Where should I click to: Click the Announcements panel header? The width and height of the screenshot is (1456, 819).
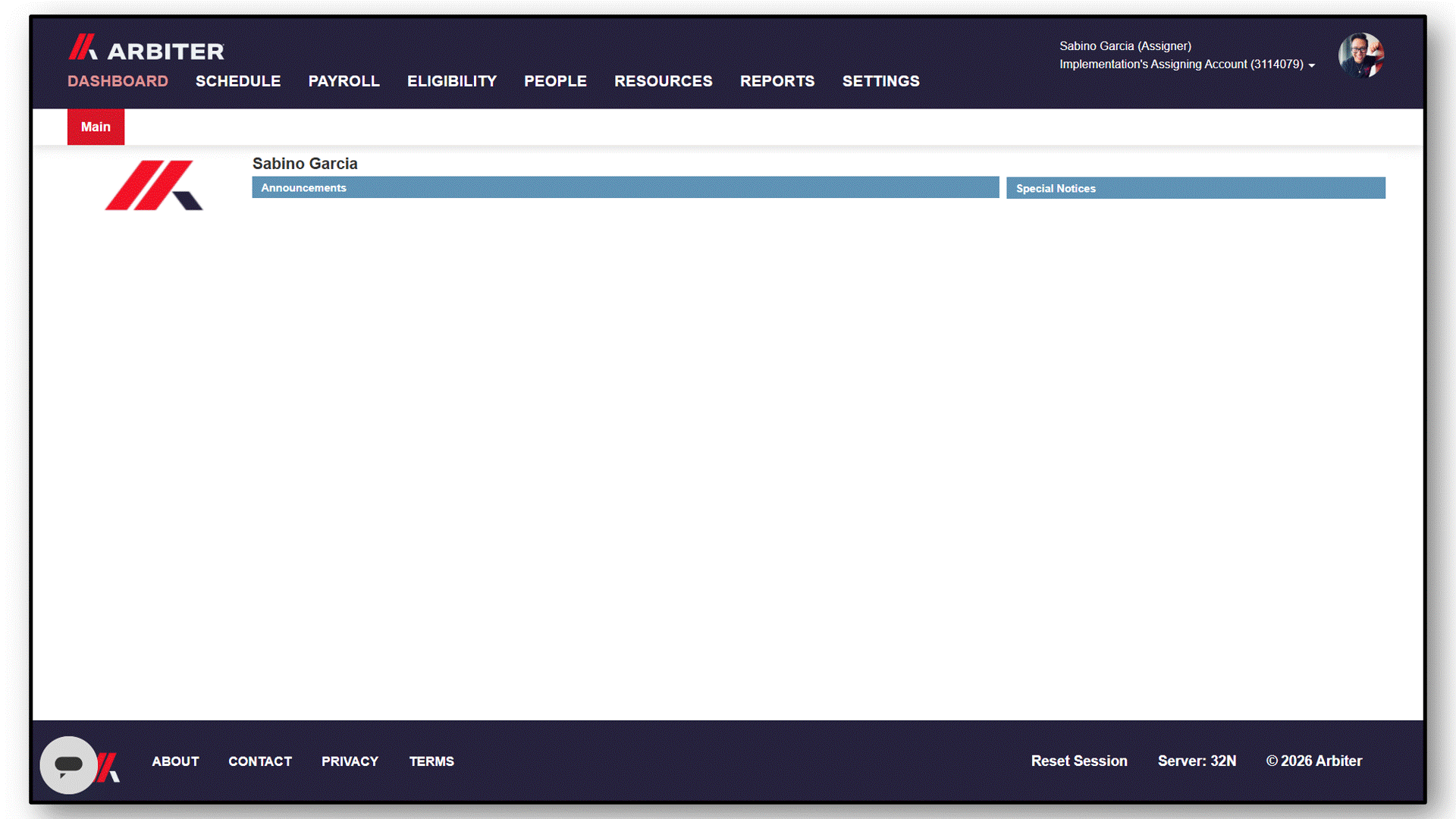[x=625, y=187]
